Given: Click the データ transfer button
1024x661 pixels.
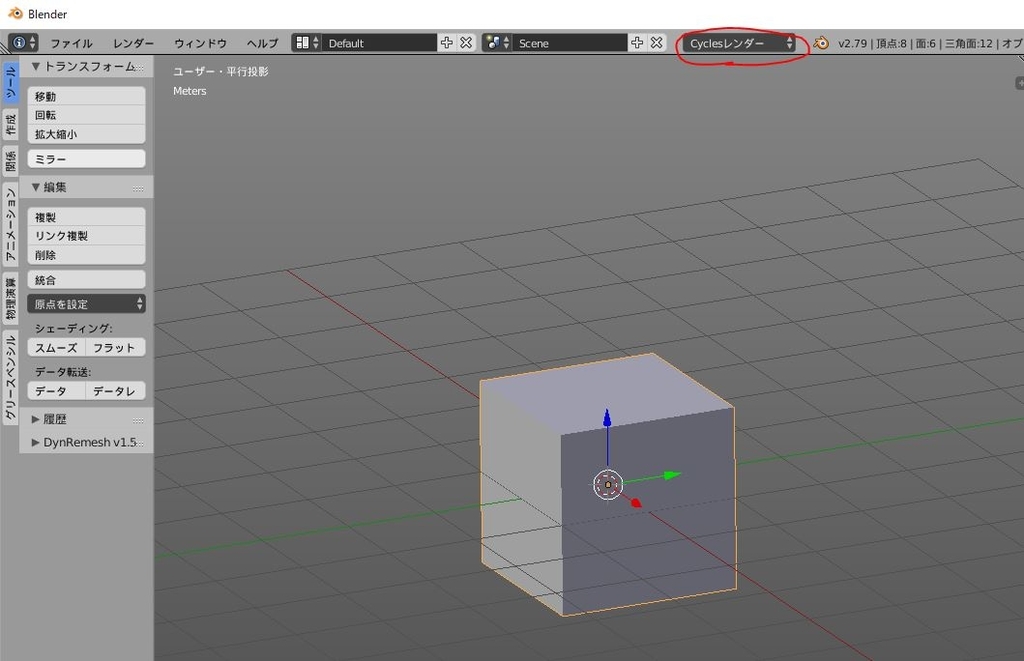Looking at the screenshot, I should pyautogui.click(x=57, y=391).
